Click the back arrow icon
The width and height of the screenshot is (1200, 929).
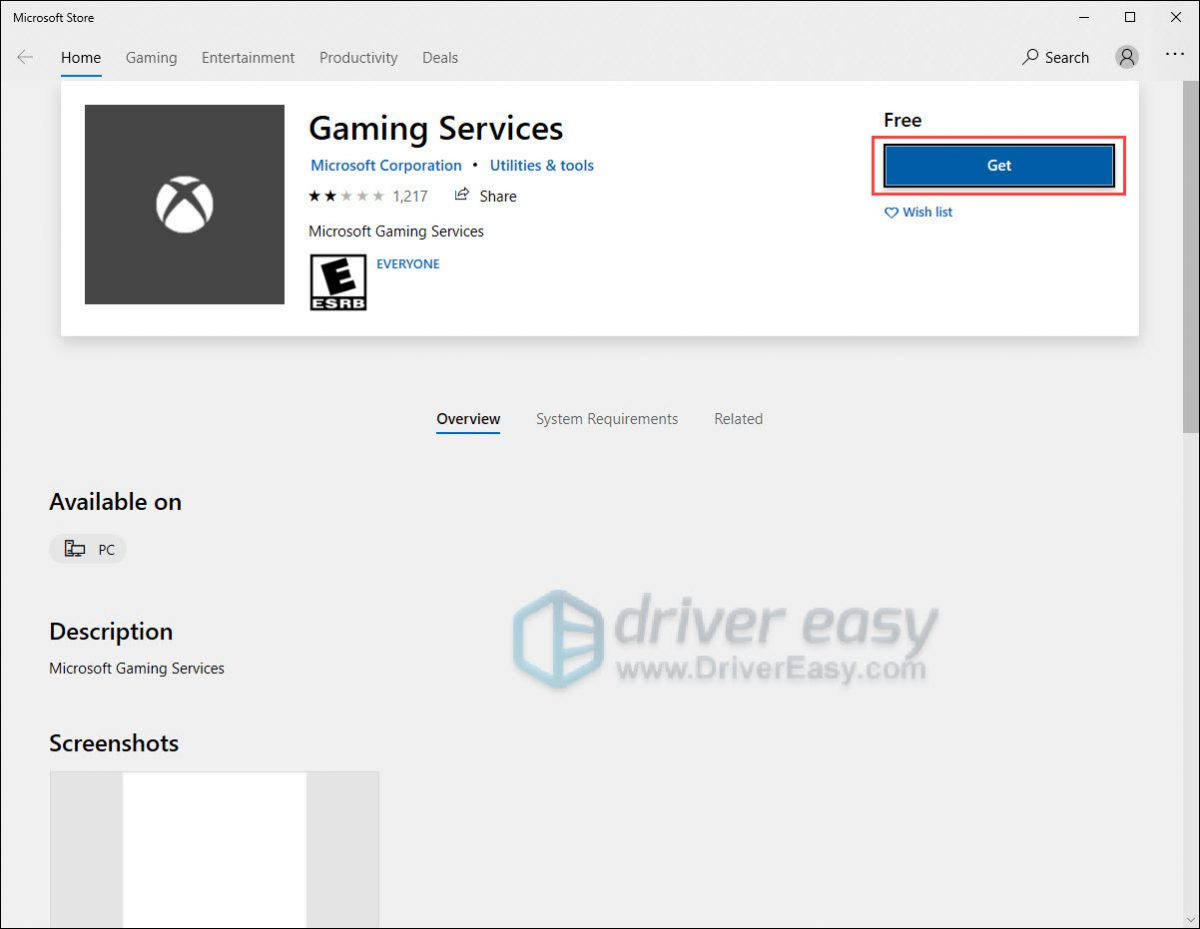[x=25, y=58]
